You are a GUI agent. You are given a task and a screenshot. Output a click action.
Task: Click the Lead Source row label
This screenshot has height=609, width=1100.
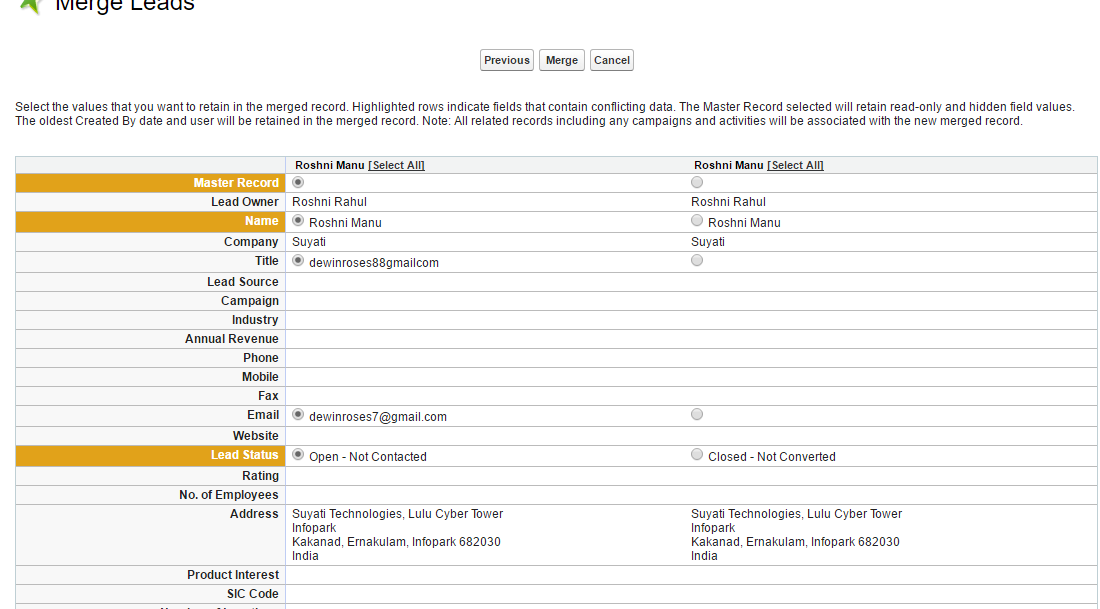pyautogui.click(x=243, y=282)
